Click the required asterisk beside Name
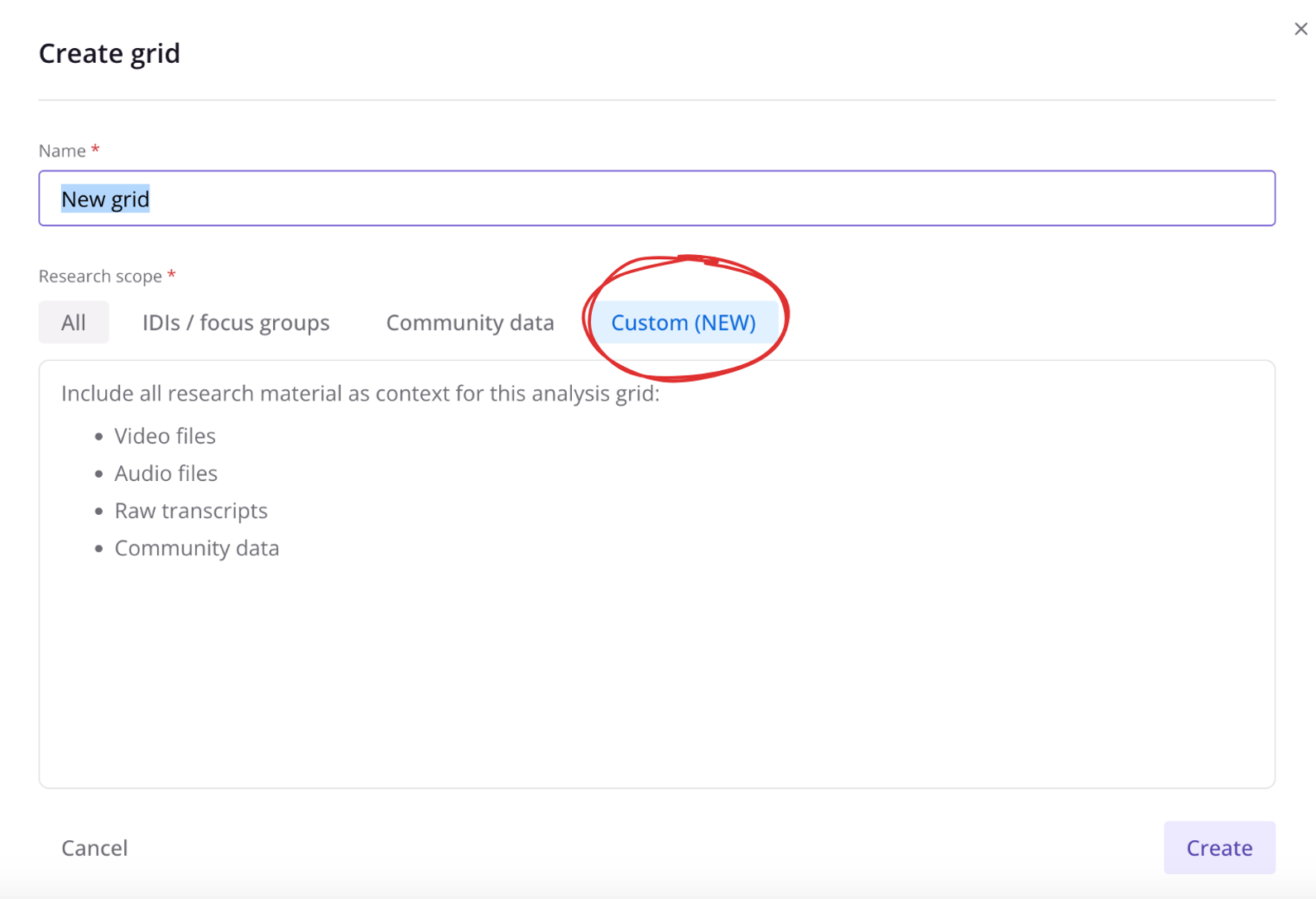The height and width of the screenshot is (899, 1316). 95,149
